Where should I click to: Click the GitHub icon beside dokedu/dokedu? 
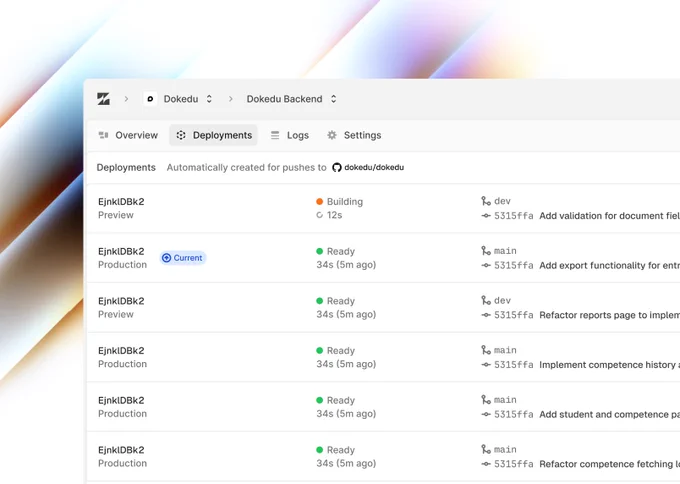pyautogui.click(x=337, y=167)
